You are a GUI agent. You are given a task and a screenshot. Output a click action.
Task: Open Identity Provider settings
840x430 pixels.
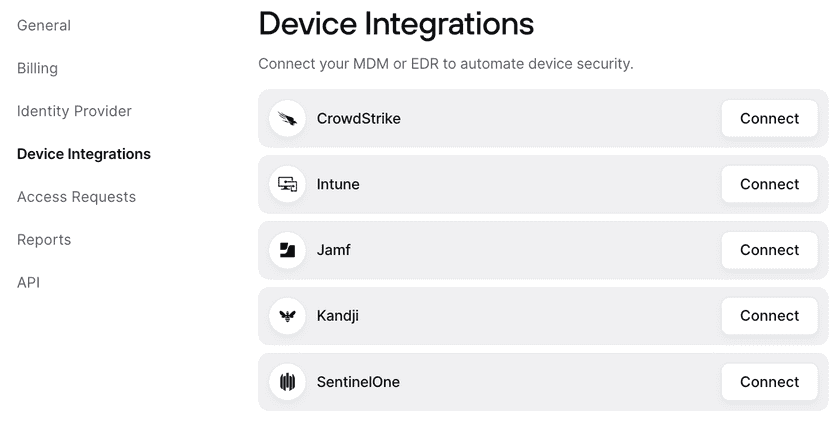[x=74, y=111]
